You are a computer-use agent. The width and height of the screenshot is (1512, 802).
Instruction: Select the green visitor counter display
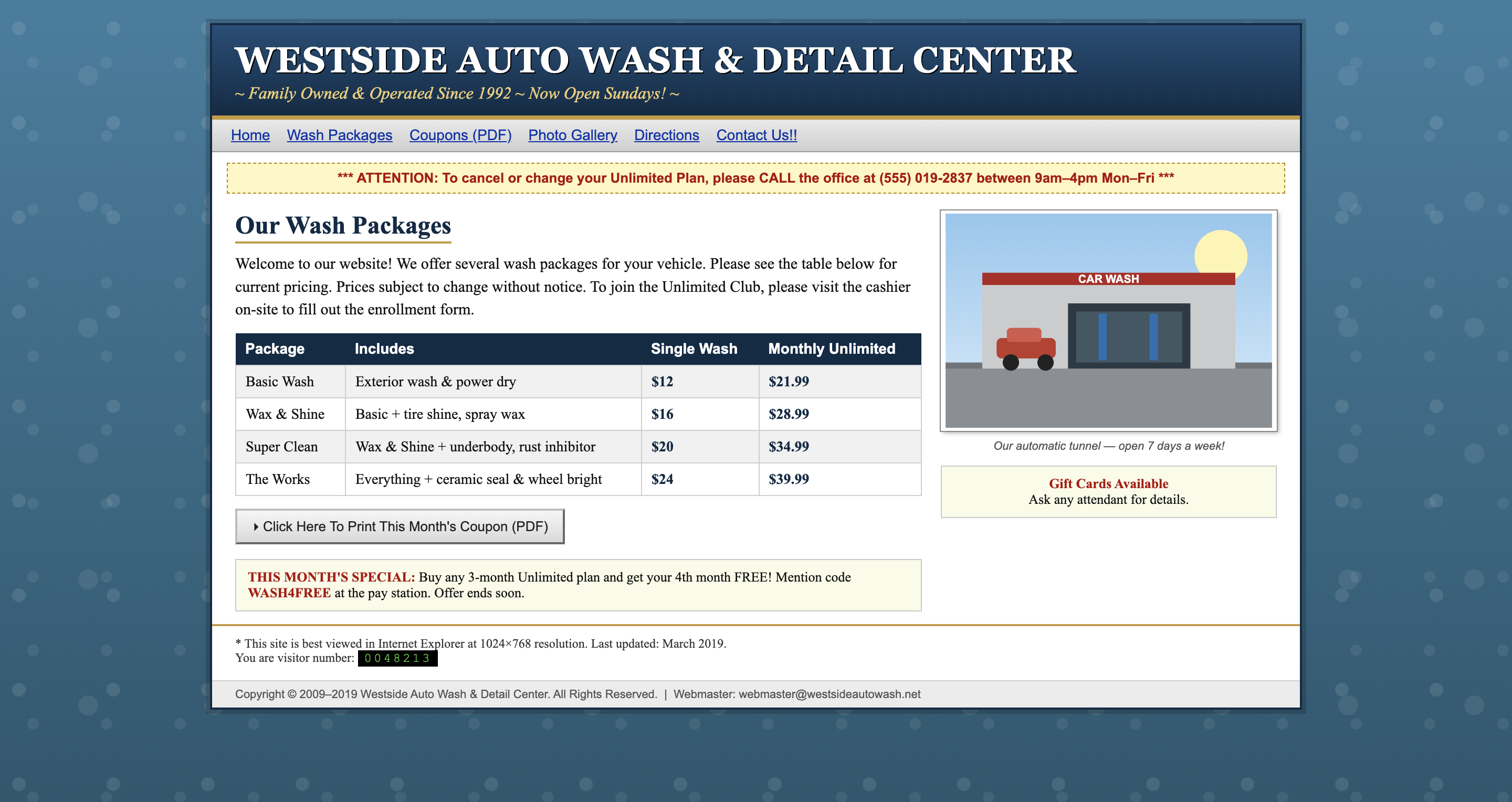tap(397, 658)
